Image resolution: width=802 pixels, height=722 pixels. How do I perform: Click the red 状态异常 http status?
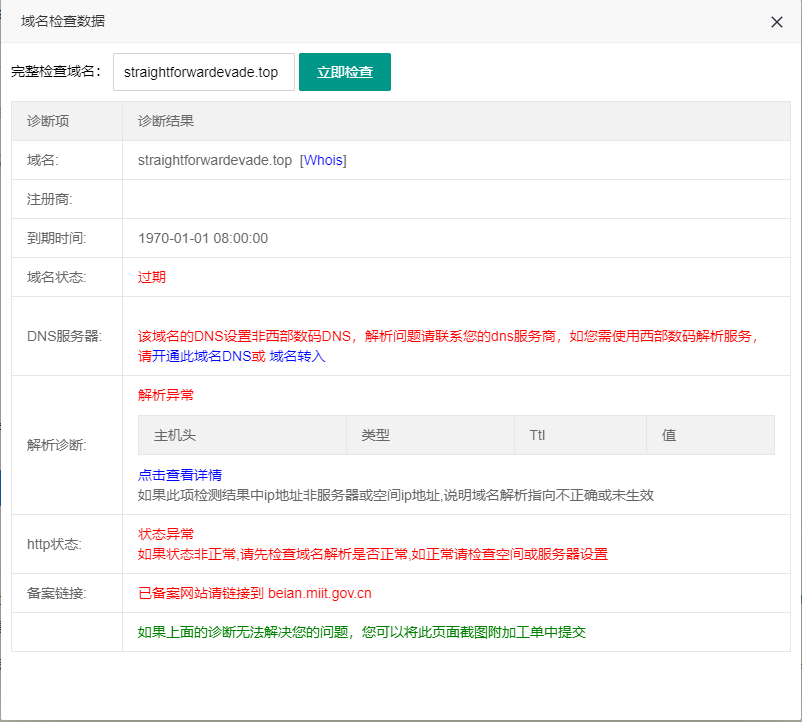click(166, 534)
